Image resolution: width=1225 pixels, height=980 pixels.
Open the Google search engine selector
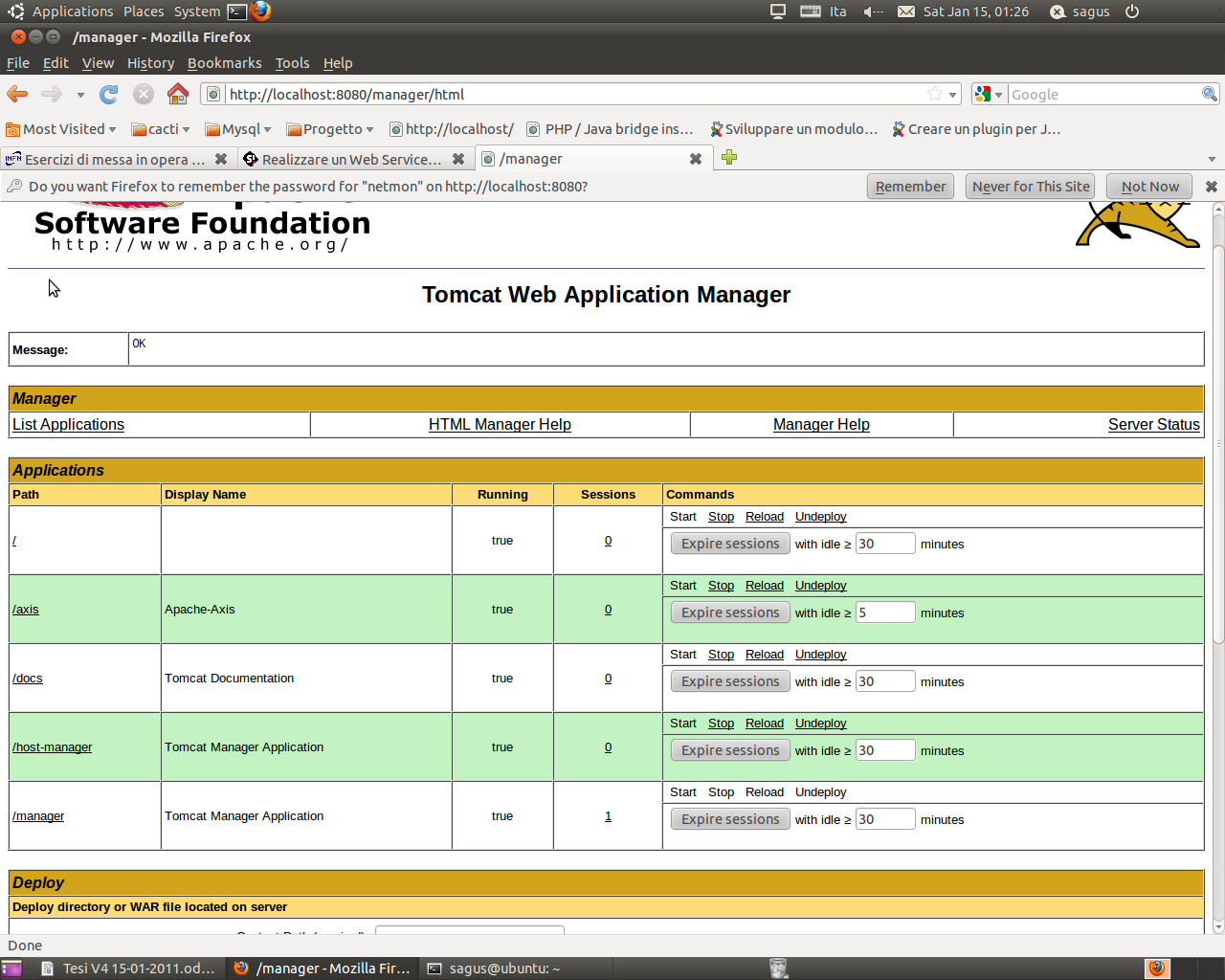(x=989, y=94)
